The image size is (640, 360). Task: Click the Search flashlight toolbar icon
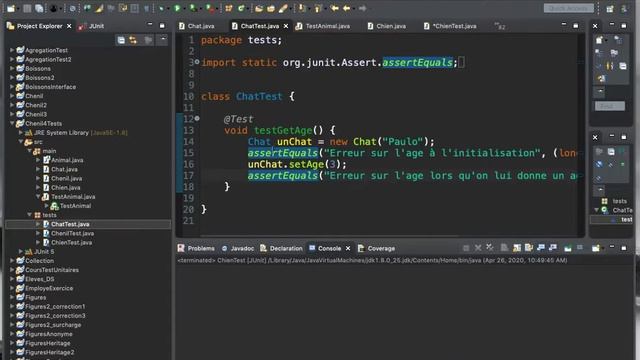pyautogui.click(x=283, y=8)
